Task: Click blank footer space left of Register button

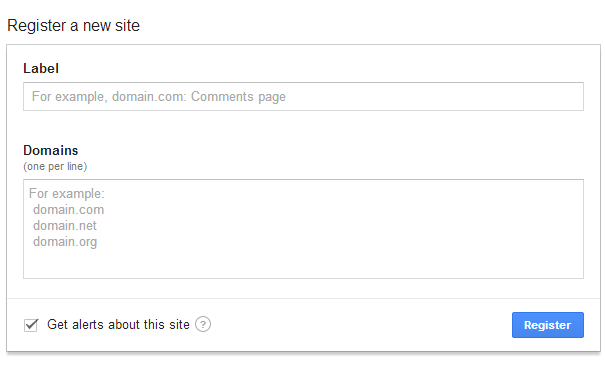Action: [361, 325]
